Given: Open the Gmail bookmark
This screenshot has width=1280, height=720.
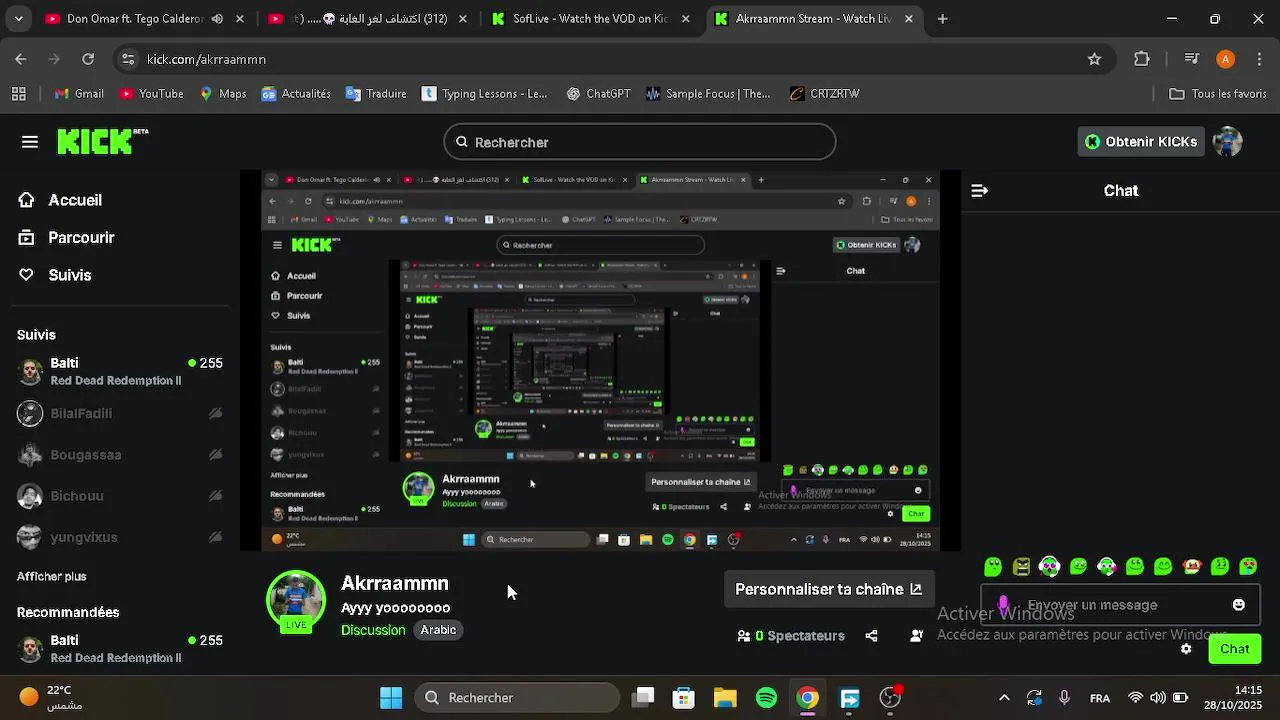Looking at the screenshot, I should pos(79,94).
